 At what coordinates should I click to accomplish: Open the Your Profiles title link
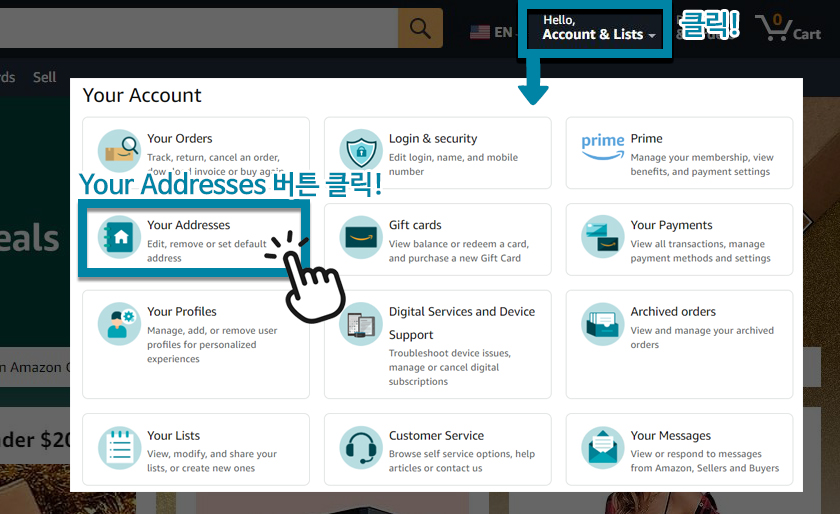[x=182, y=311]
